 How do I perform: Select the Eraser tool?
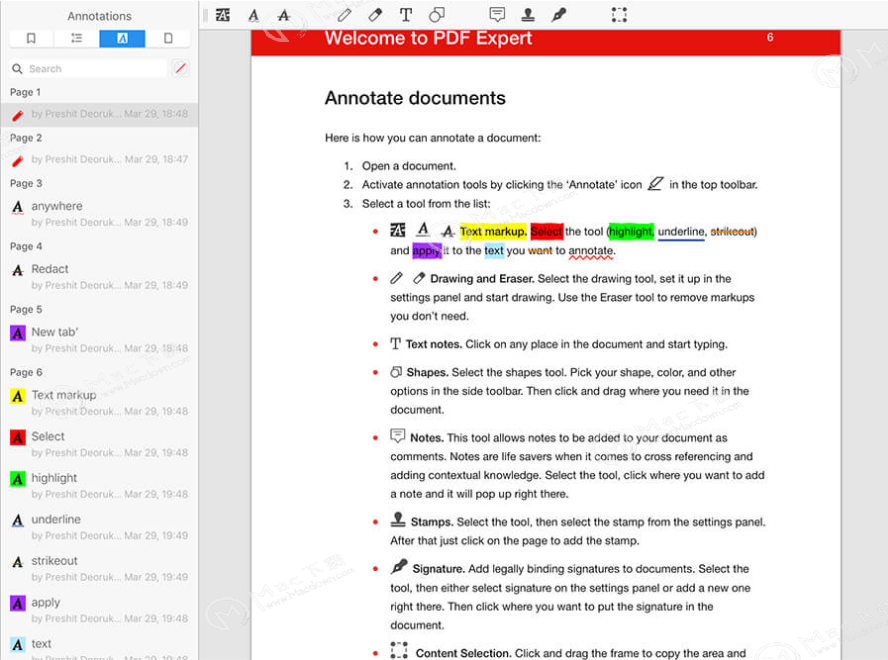(x=375, y=15)
